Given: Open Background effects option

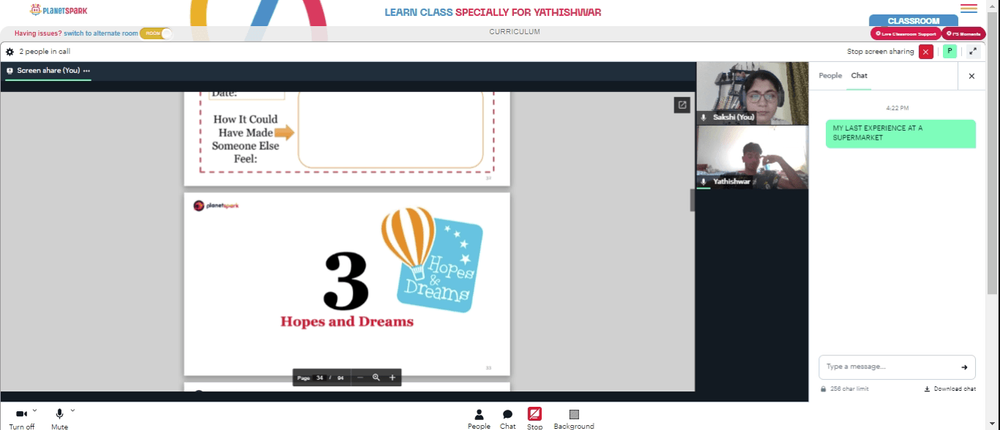Looking at the screenshot, I should pyautogui.click(x=573, y=419).
